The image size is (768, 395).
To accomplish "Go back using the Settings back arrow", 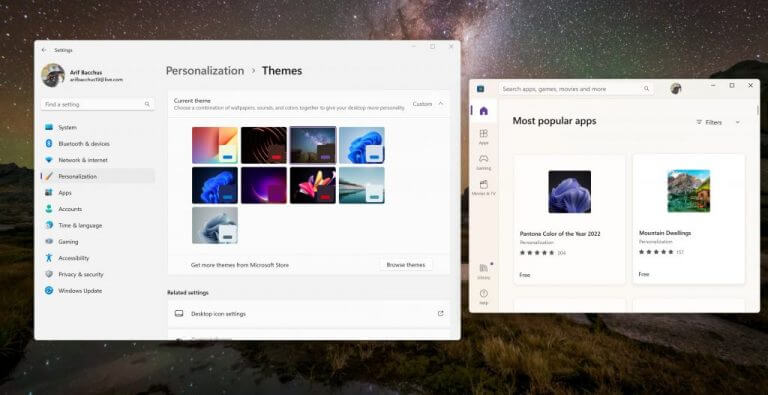I will coord(44,50).
